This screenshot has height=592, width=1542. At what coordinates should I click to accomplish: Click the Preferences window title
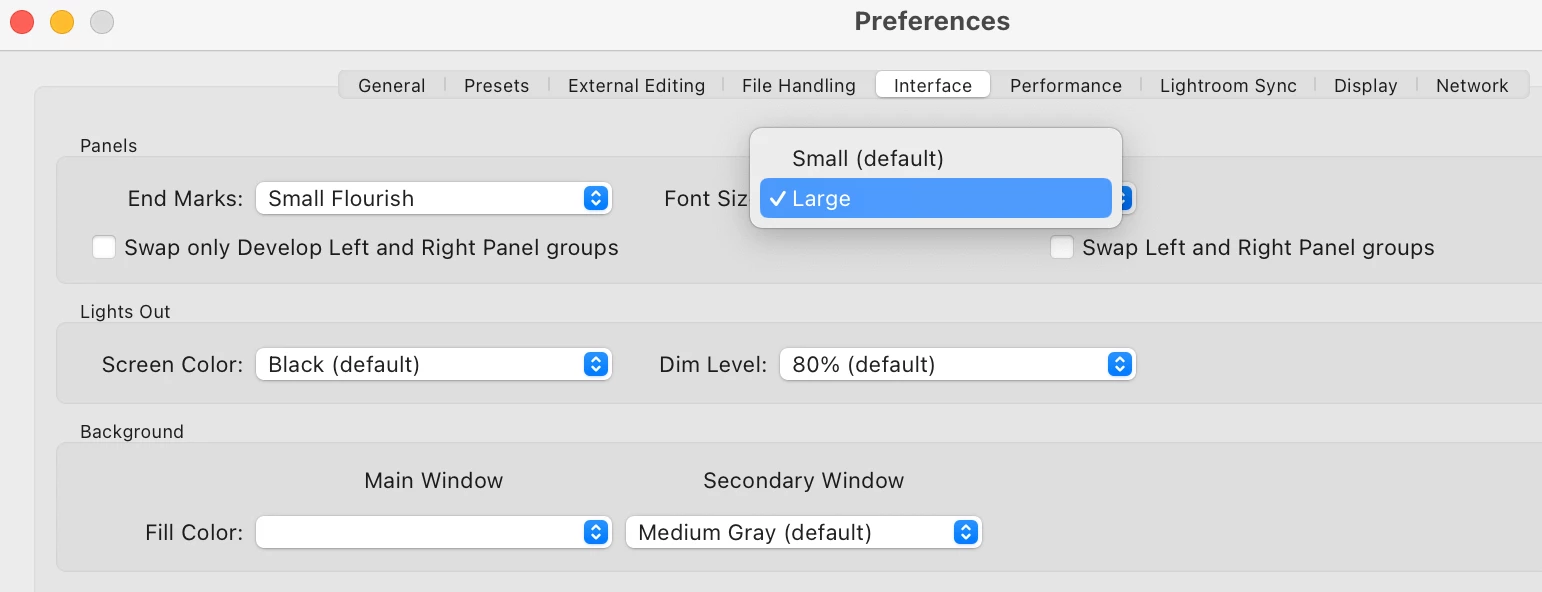pyautogui.click(x=932, y=21)
